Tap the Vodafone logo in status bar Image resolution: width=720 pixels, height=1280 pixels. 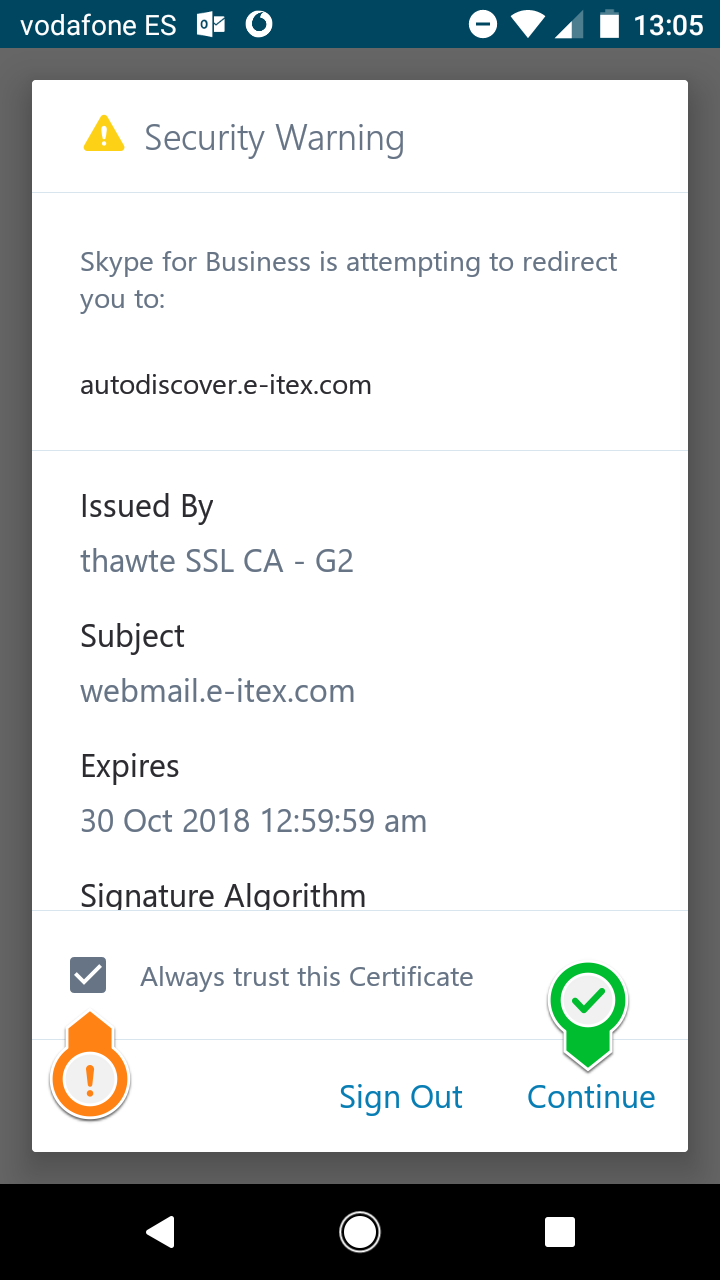(x=259, y=24)
